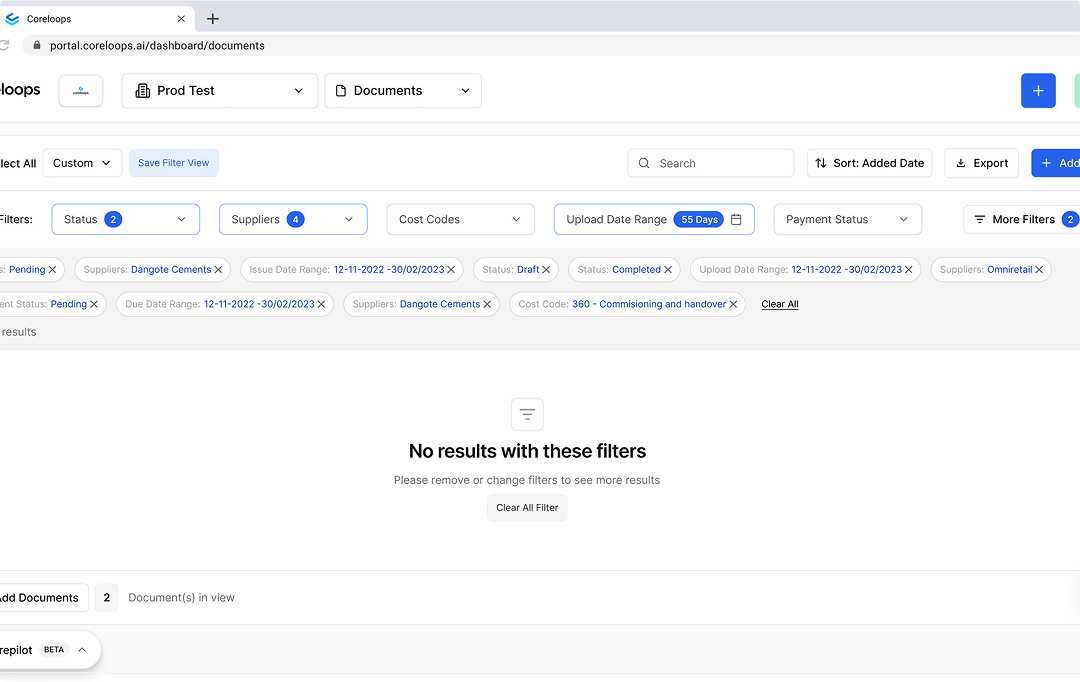
Task: Open Sort: Added Date options
Action: [869, 163]
